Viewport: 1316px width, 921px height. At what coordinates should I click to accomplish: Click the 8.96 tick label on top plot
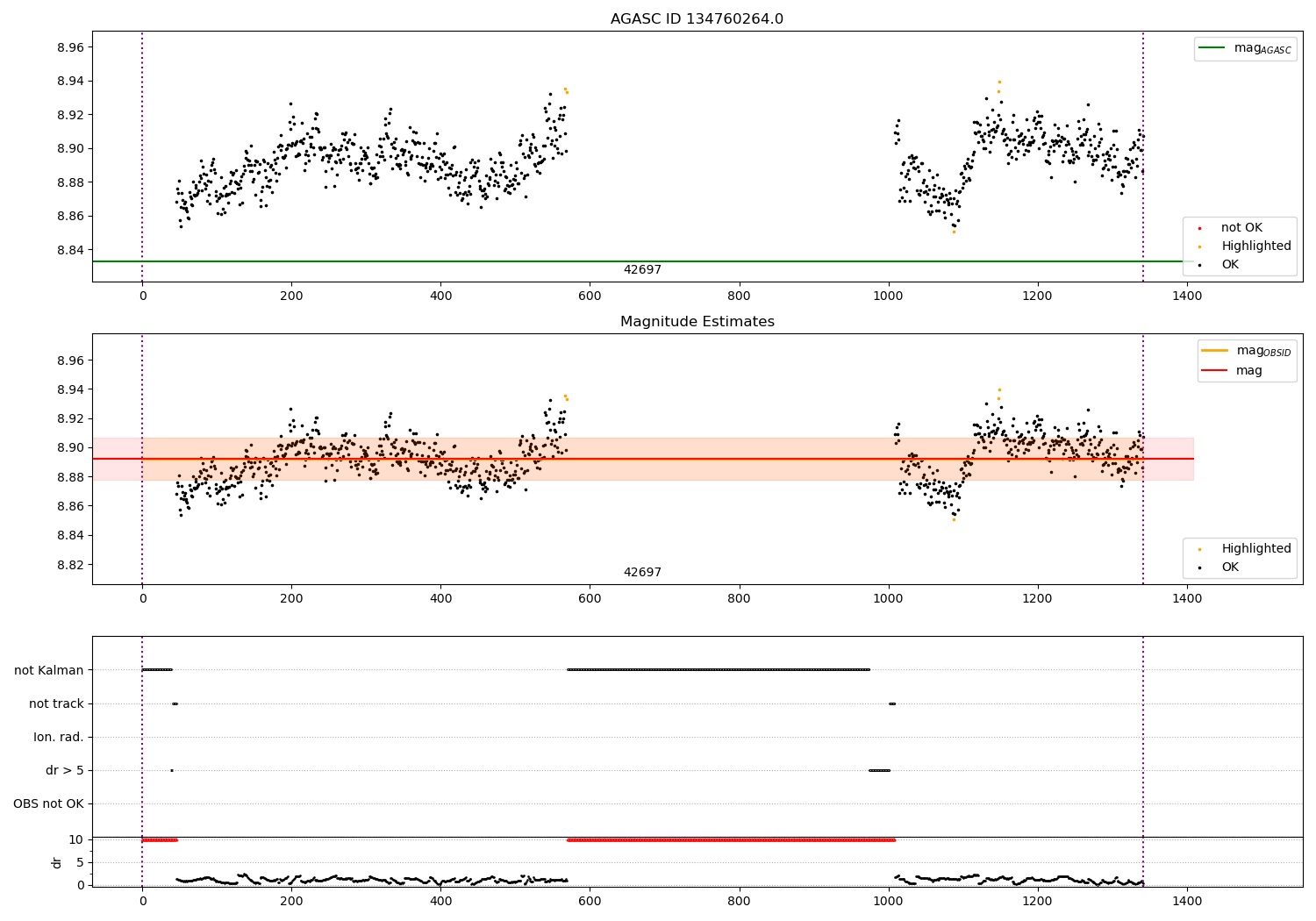click(69, 48)
